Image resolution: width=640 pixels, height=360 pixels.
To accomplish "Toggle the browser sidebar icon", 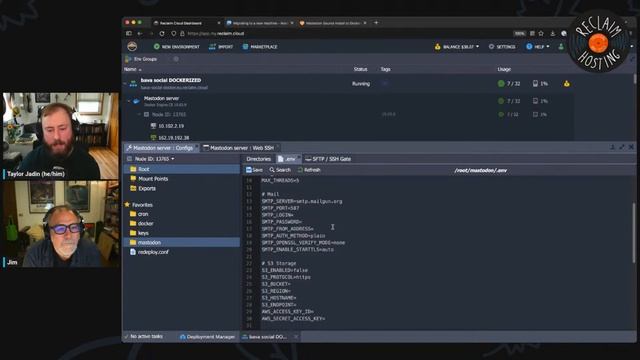I will point(129,33).
